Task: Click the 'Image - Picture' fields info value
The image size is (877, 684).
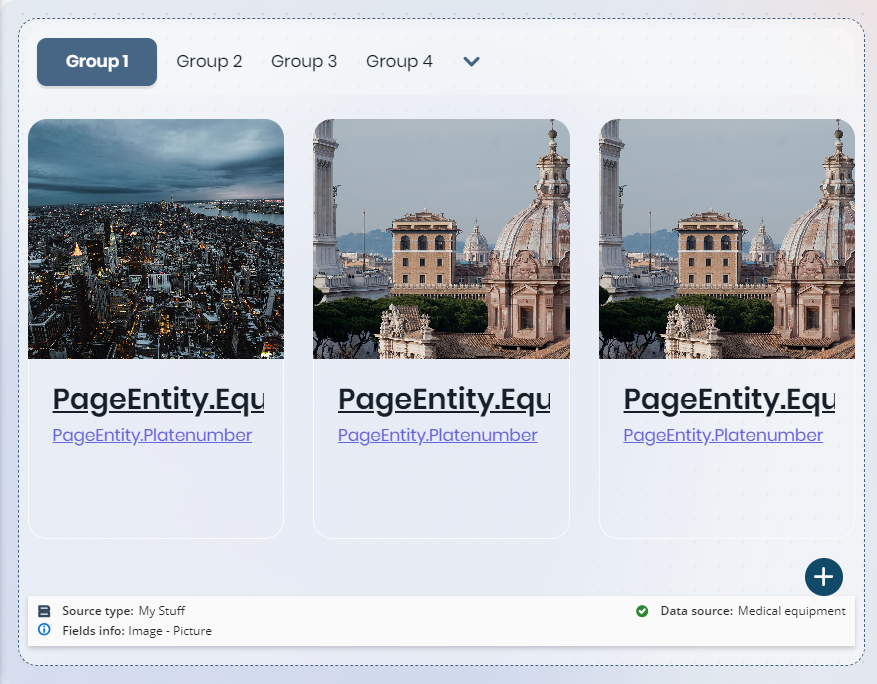Action: pyautogui.click(x=170, y=631)
